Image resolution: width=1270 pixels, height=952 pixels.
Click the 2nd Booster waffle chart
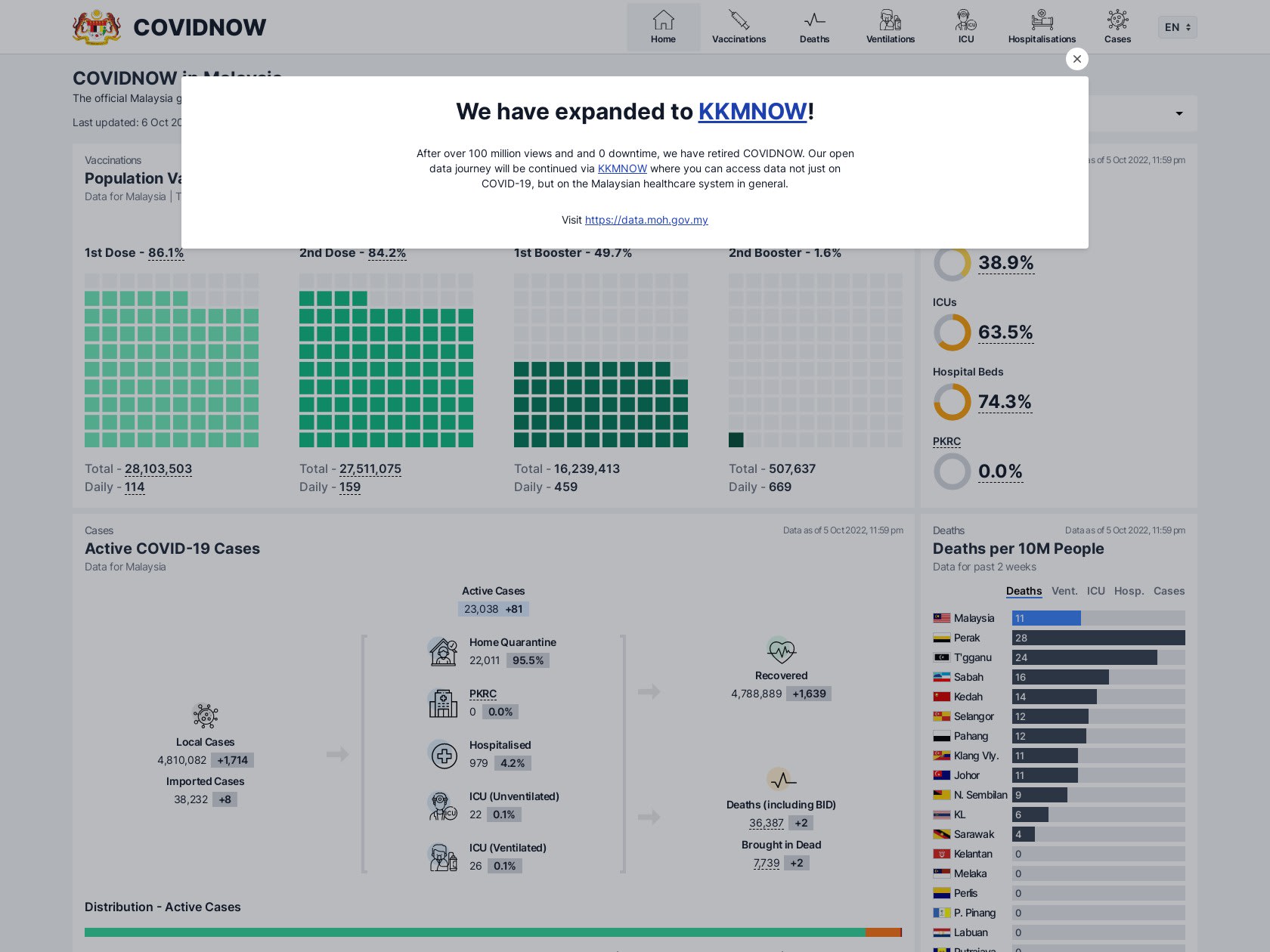point(816,360)
